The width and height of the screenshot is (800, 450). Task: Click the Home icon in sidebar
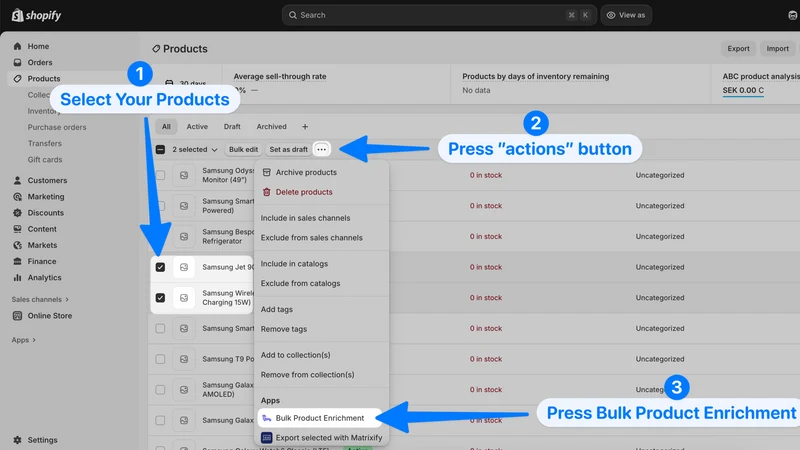17,46
